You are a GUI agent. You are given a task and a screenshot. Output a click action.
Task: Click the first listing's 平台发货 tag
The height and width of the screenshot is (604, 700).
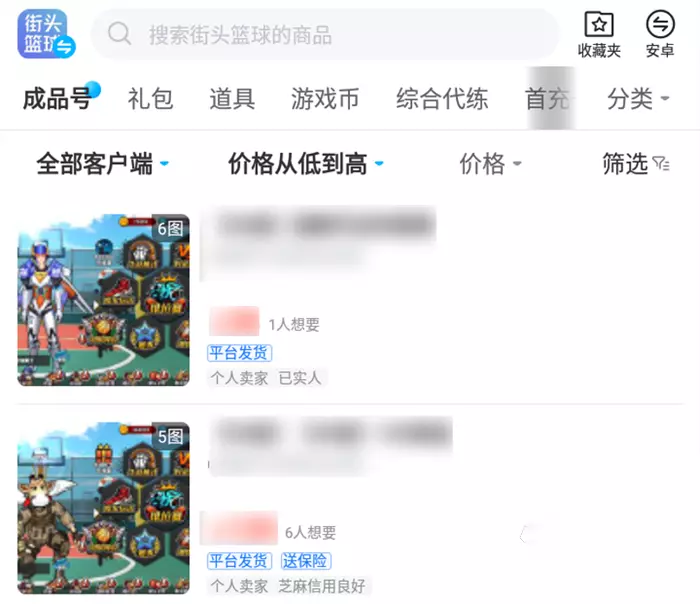click(x=239, y=353)
